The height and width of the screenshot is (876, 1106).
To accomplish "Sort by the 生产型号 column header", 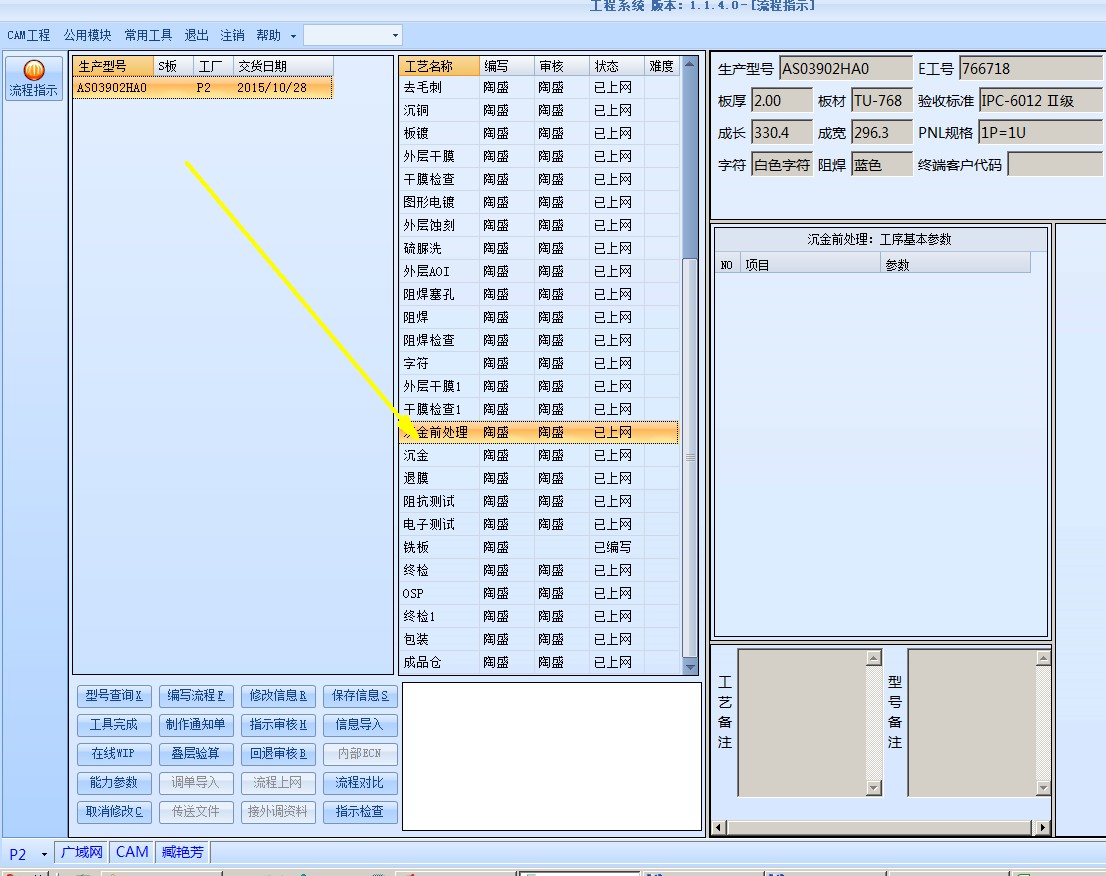I will point(113,66).
